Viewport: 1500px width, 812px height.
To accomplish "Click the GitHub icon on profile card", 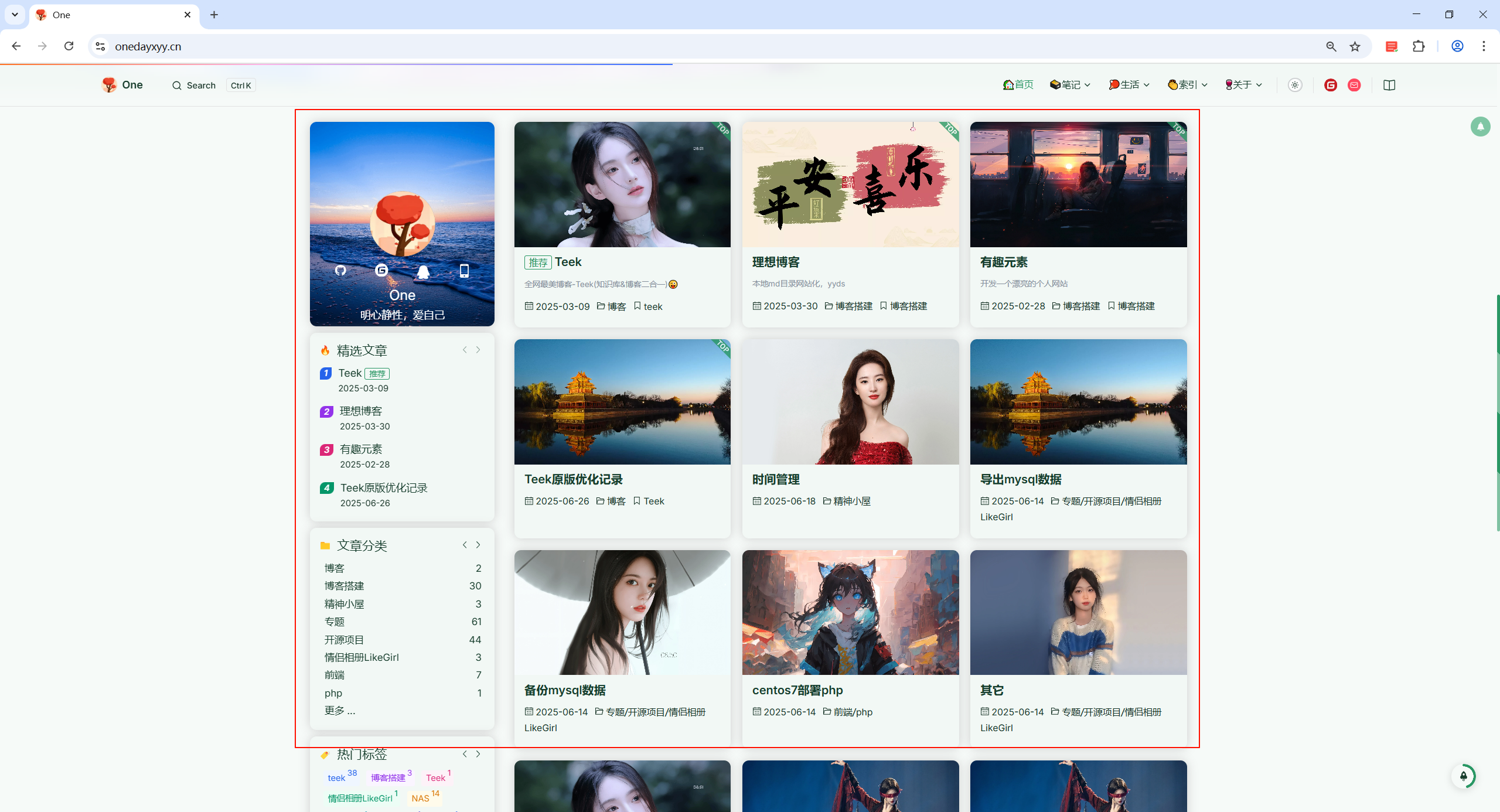I will point(340,270).
